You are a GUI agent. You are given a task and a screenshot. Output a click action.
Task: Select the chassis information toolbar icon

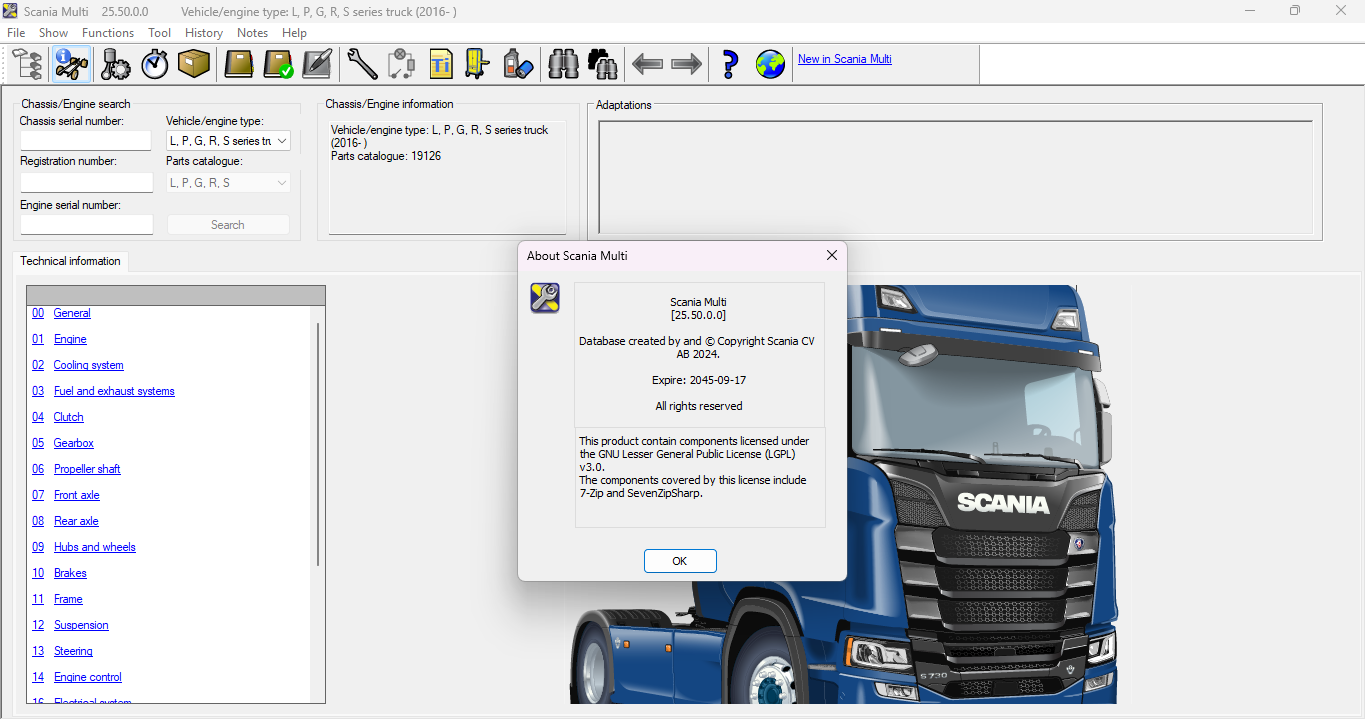coord(72,65)
